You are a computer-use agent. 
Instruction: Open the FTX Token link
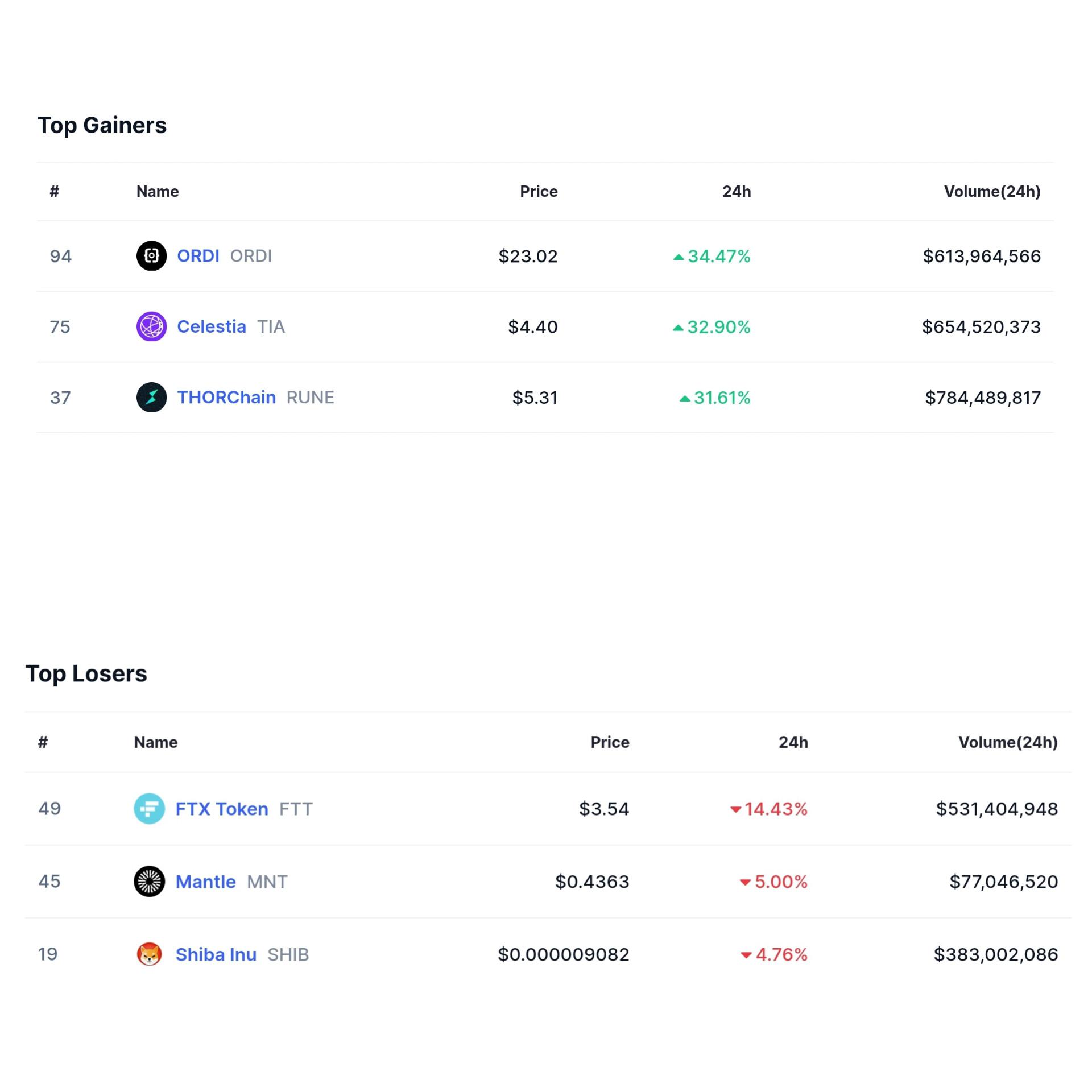[222, 809]
